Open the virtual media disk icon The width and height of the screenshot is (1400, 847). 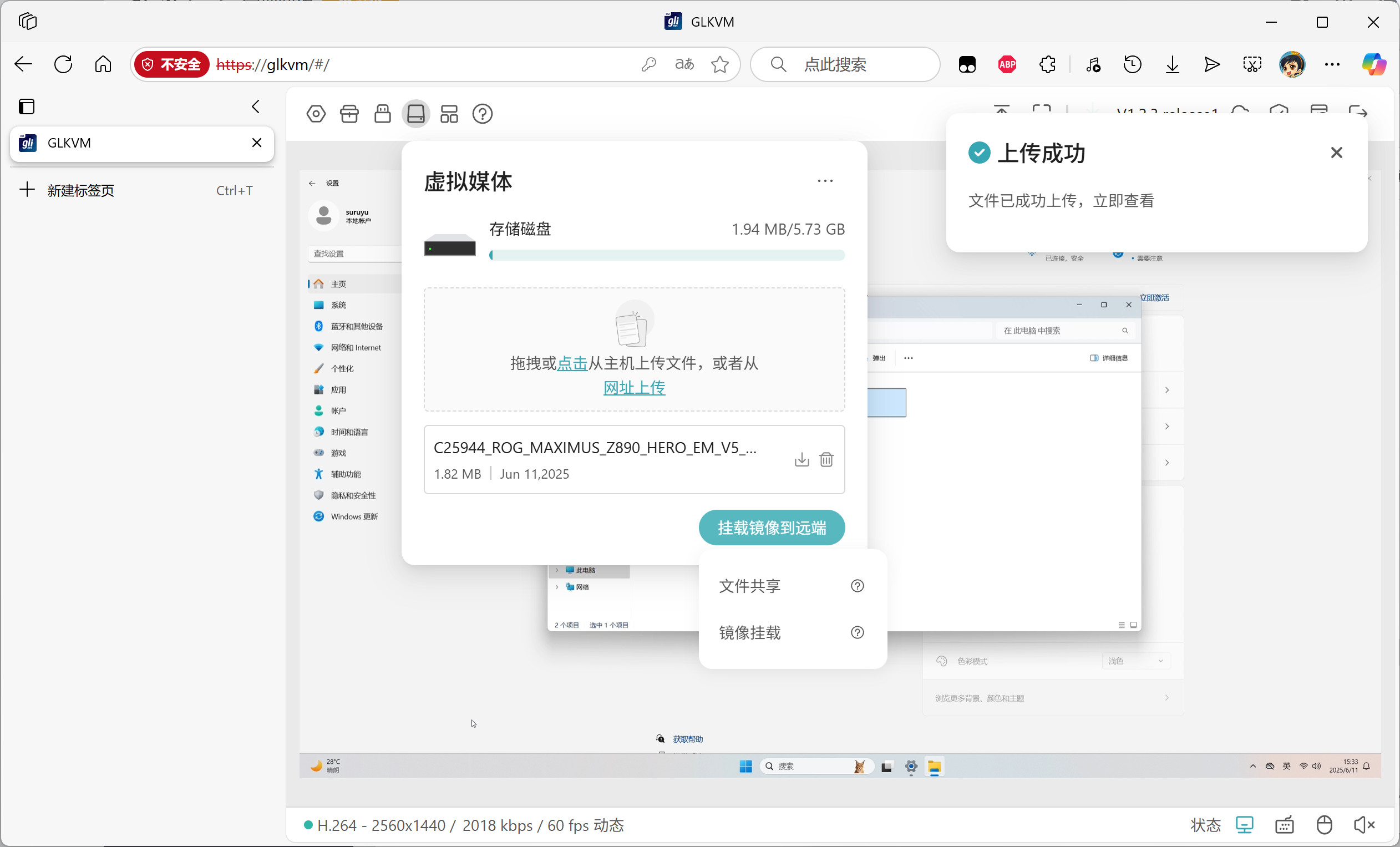click(415, 114)
